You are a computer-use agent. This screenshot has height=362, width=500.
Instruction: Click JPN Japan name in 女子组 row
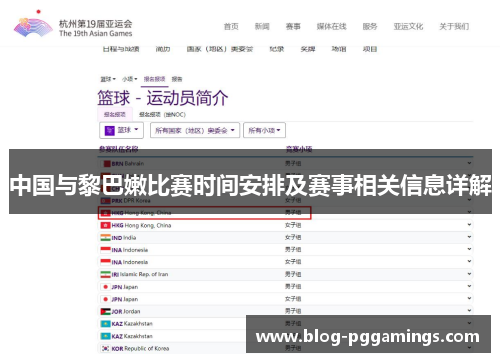point(125,299)
